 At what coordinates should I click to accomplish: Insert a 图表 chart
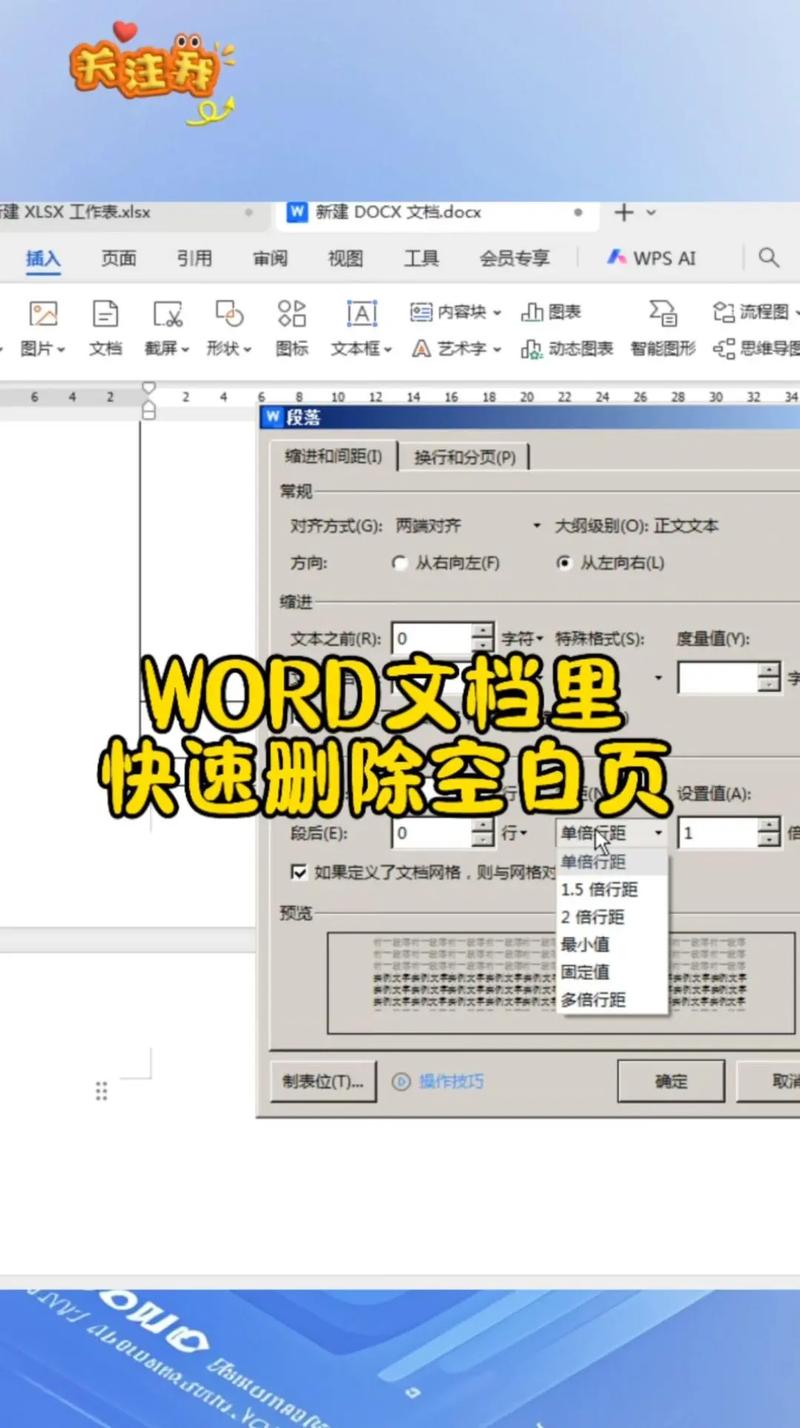(x=551, y=312)
